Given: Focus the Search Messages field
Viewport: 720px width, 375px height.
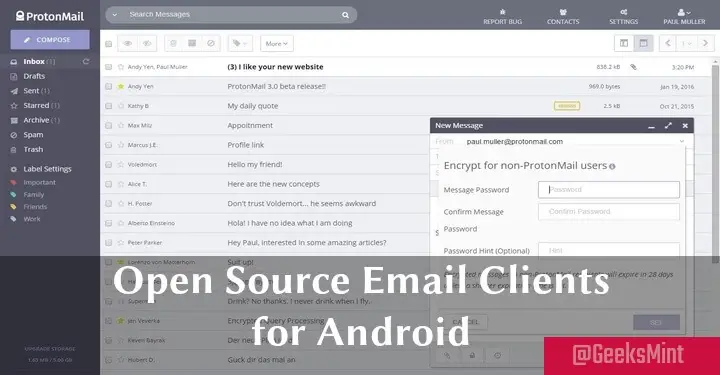Looking at the screenshot, I should pyautogui.click(x=230, y=15).
